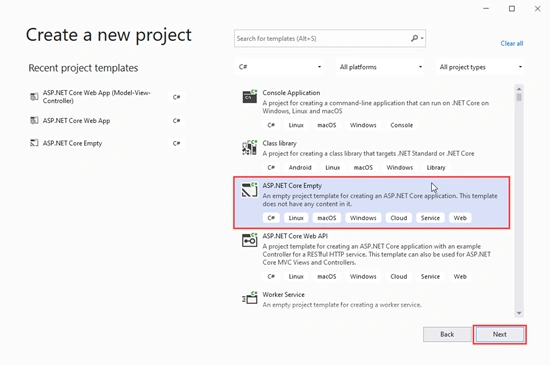Image resolution: width=550 pixels, height=365 pixels.
Task: Click scrollbar down arrow of template list
Action: tap(519, 313)
